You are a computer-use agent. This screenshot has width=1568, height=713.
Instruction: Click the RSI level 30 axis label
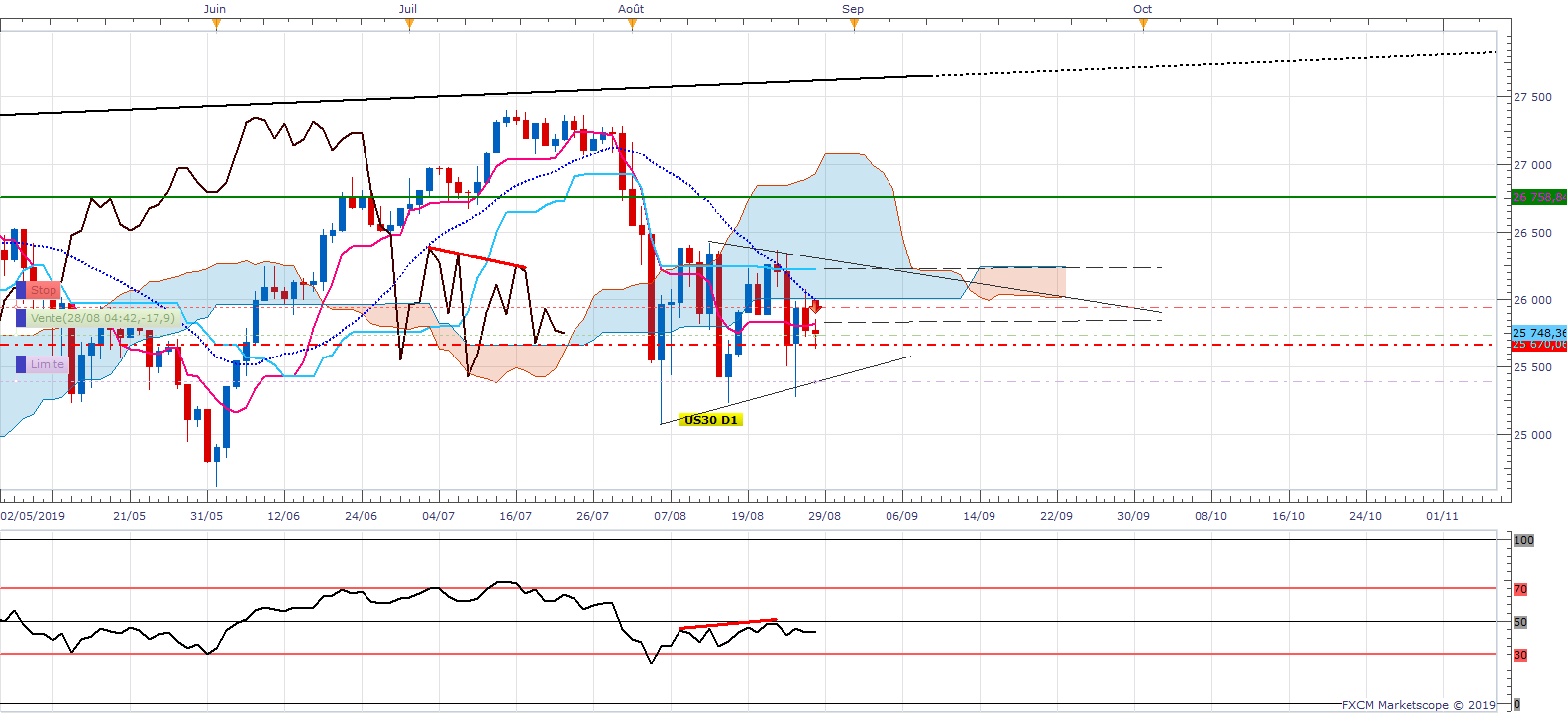pos(1520,655)
